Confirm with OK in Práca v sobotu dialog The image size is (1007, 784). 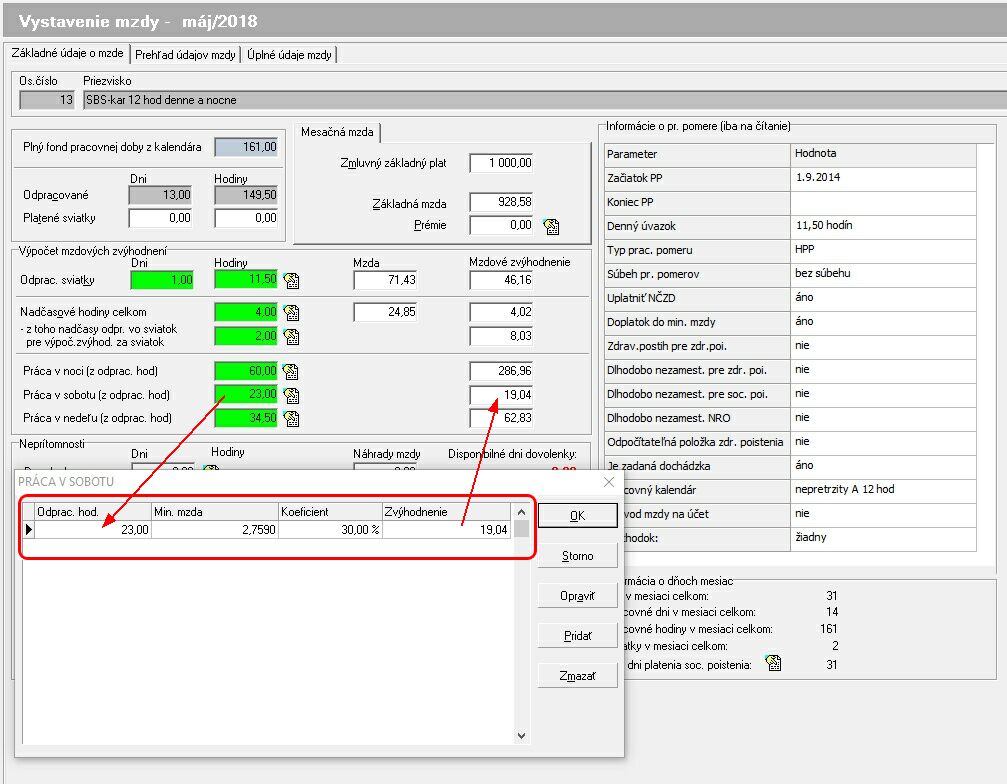[x=577, y=516]
